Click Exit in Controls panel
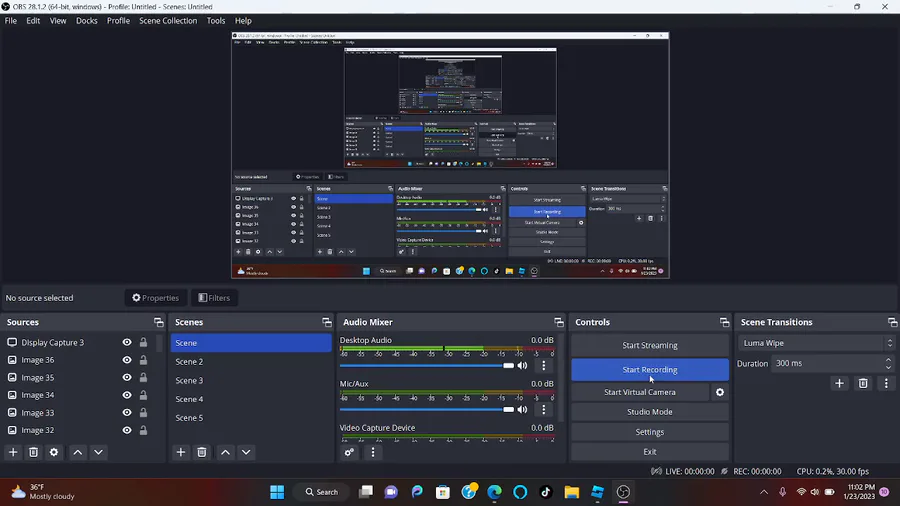 (x=650, y=452)
